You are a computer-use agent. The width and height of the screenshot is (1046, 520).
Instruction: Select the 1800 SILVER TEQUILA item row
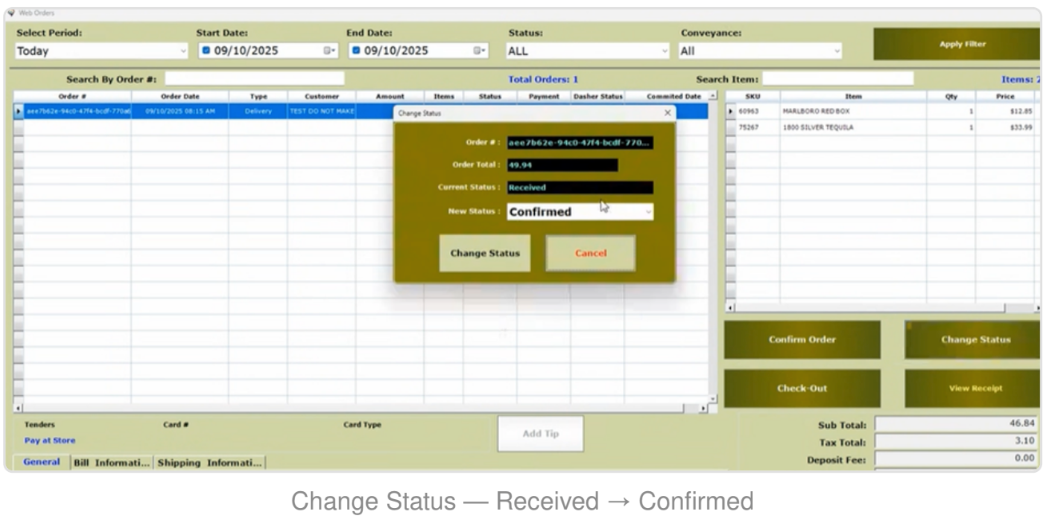(884, 127)
